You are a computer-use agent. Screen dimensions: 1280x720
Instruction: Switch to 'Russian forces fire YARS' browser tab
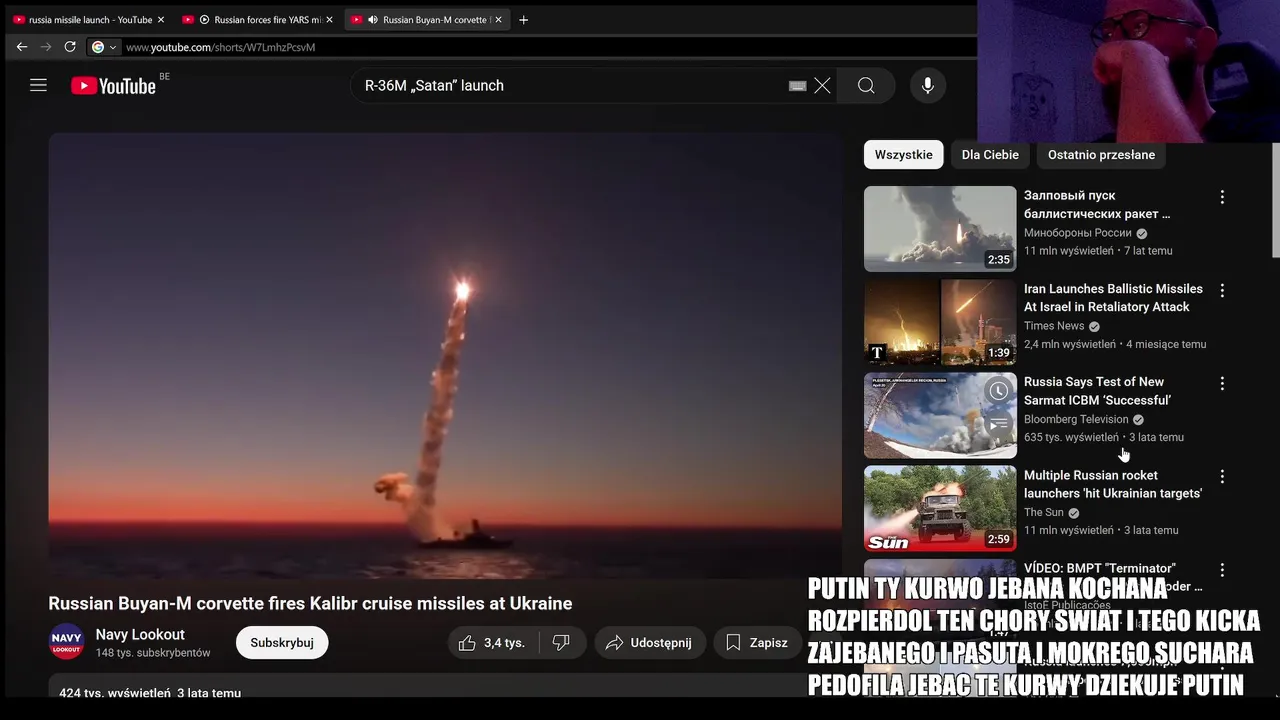tap(259, 20)
